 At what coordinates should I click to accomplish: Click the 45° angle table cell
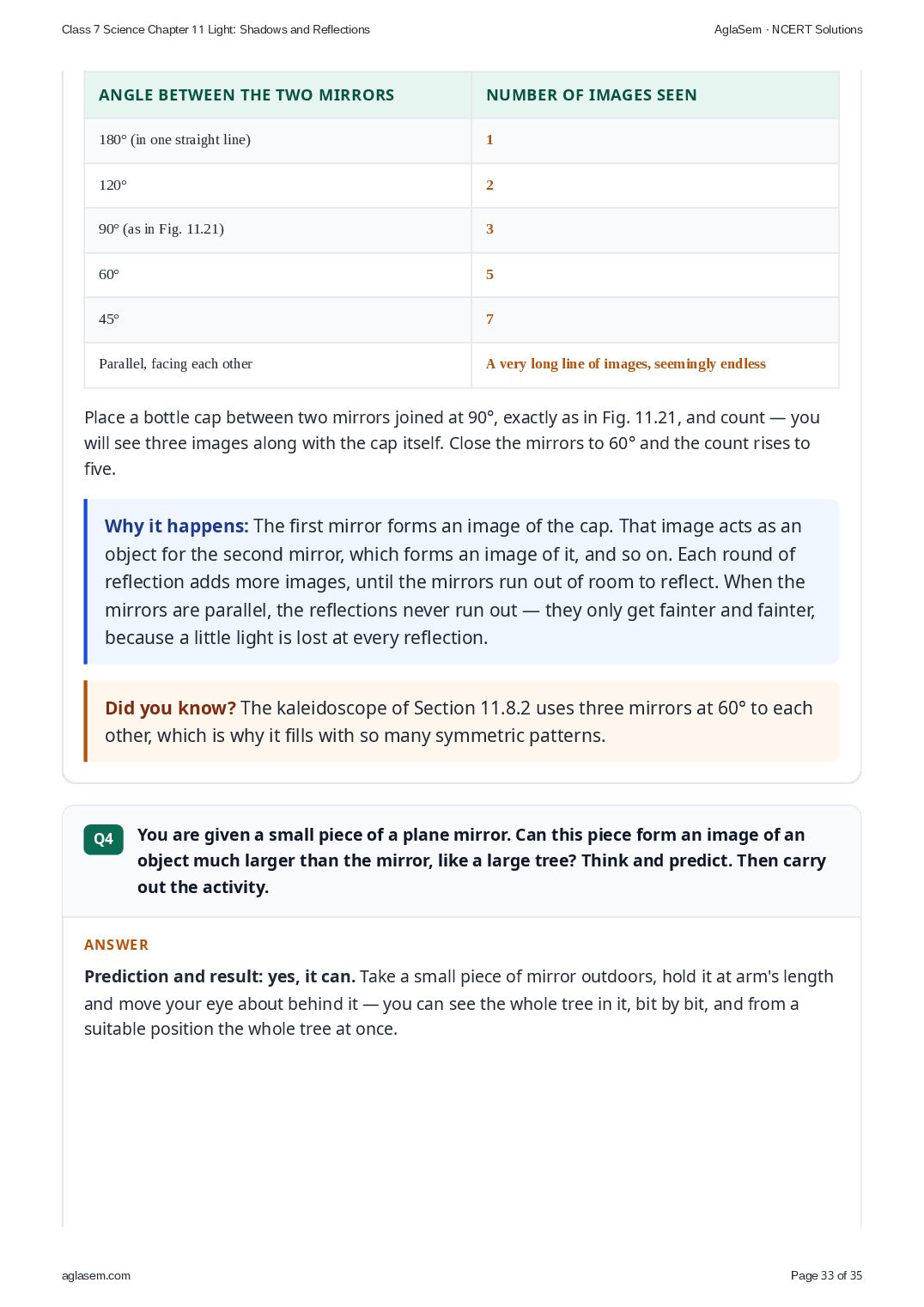tap(277, 319)
